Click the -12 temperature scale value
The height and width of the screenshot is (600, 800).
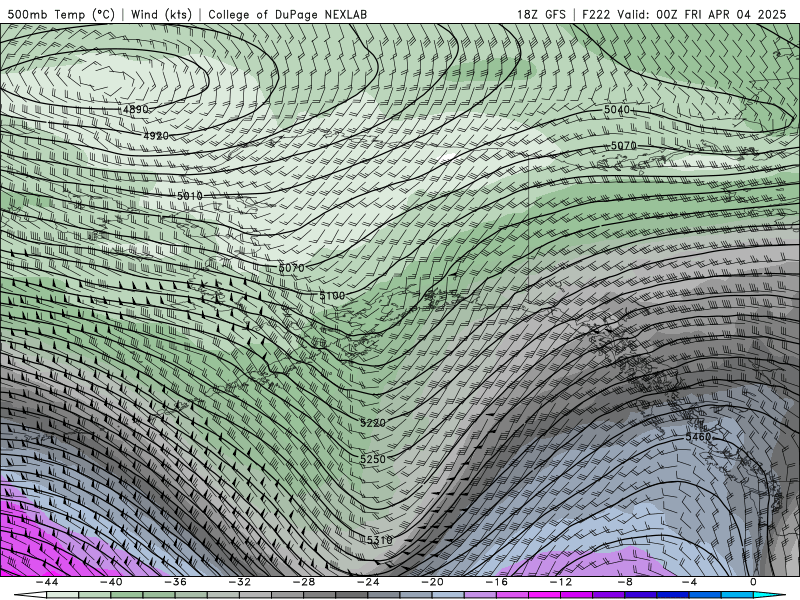point(561,582)
